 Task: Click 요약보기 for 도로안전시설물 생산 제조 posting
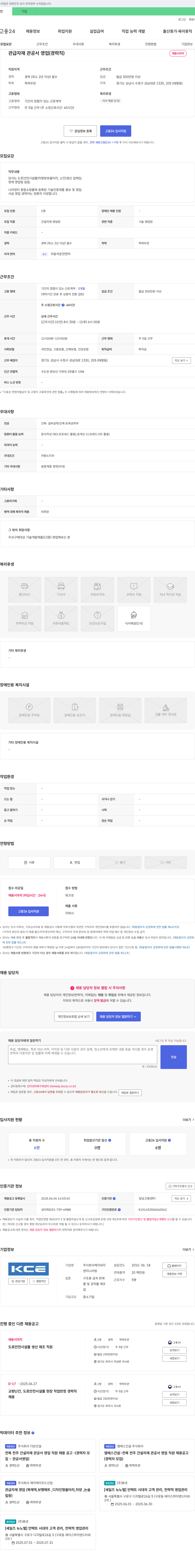click(x=174, y=1350)
